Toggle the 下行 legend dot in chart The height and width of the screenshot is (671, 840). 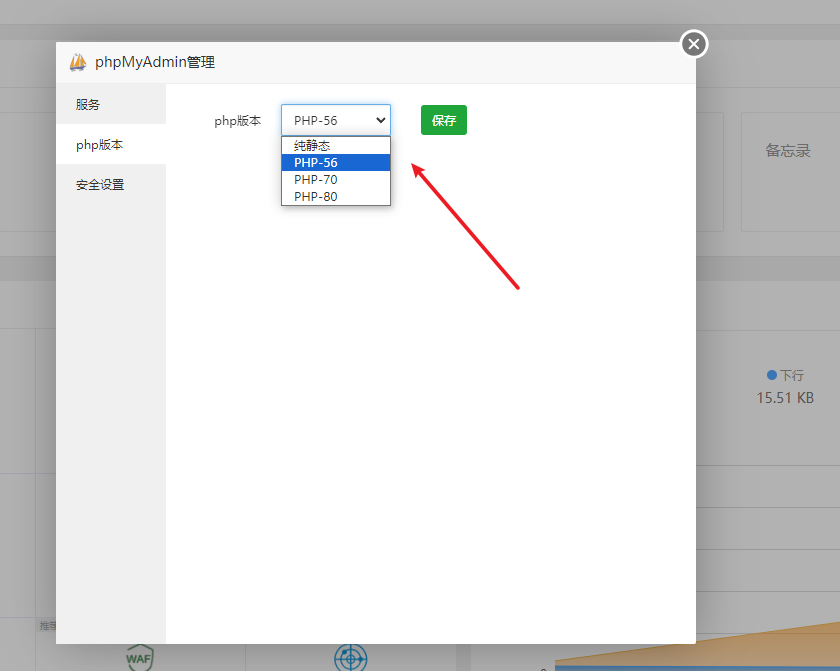coord(772,375)
